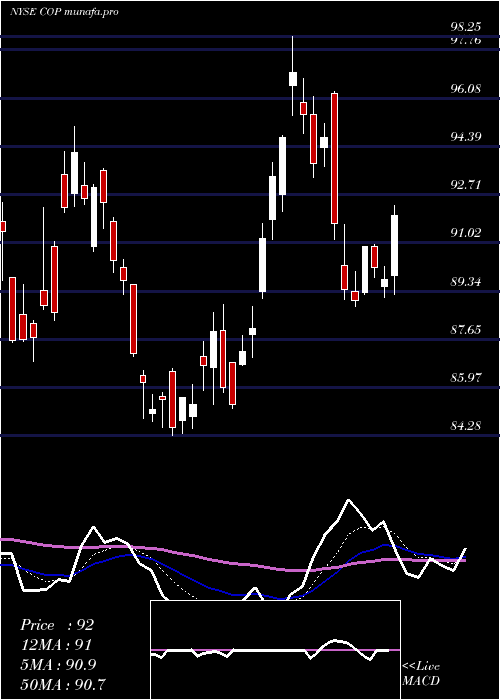This screenshot has height=700, width=500.
Task: Click the 98.25 price level label
Action: point(466,27)
